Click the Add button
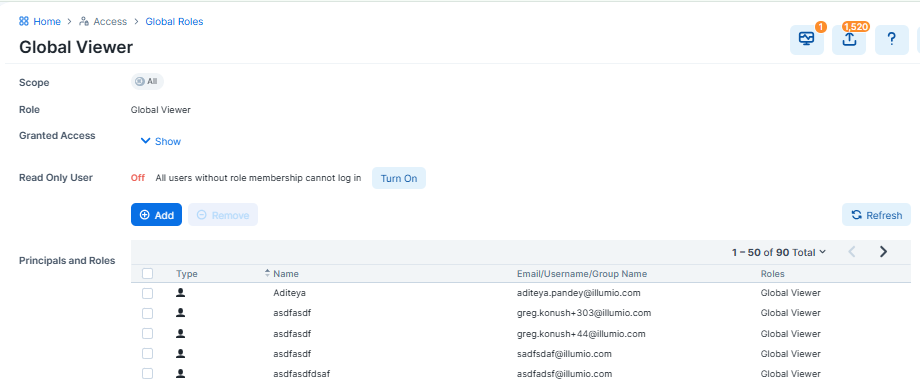The image size is (920, 380). point(156,215)
